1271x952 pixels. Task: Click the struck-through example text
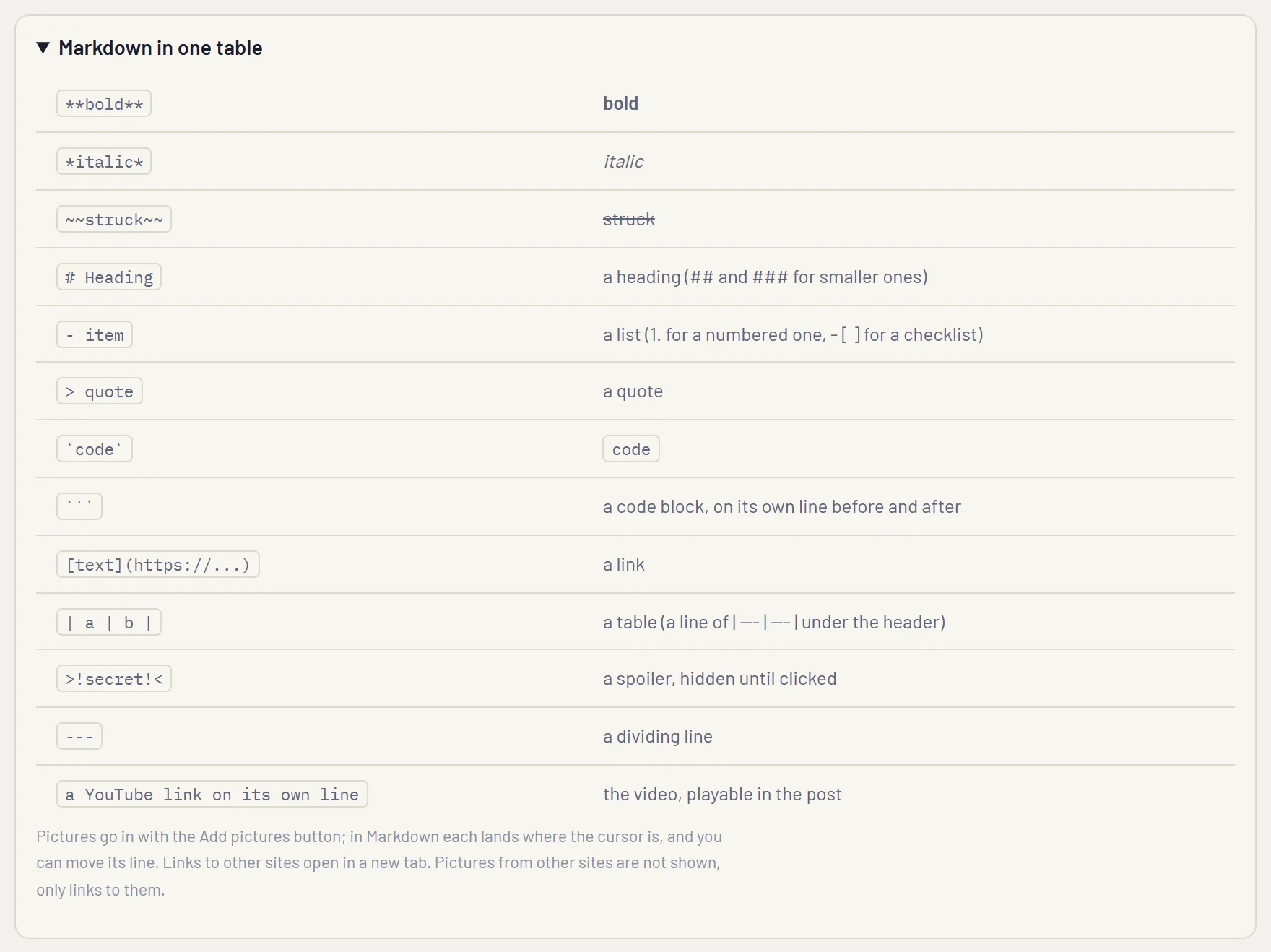[629, 219]
